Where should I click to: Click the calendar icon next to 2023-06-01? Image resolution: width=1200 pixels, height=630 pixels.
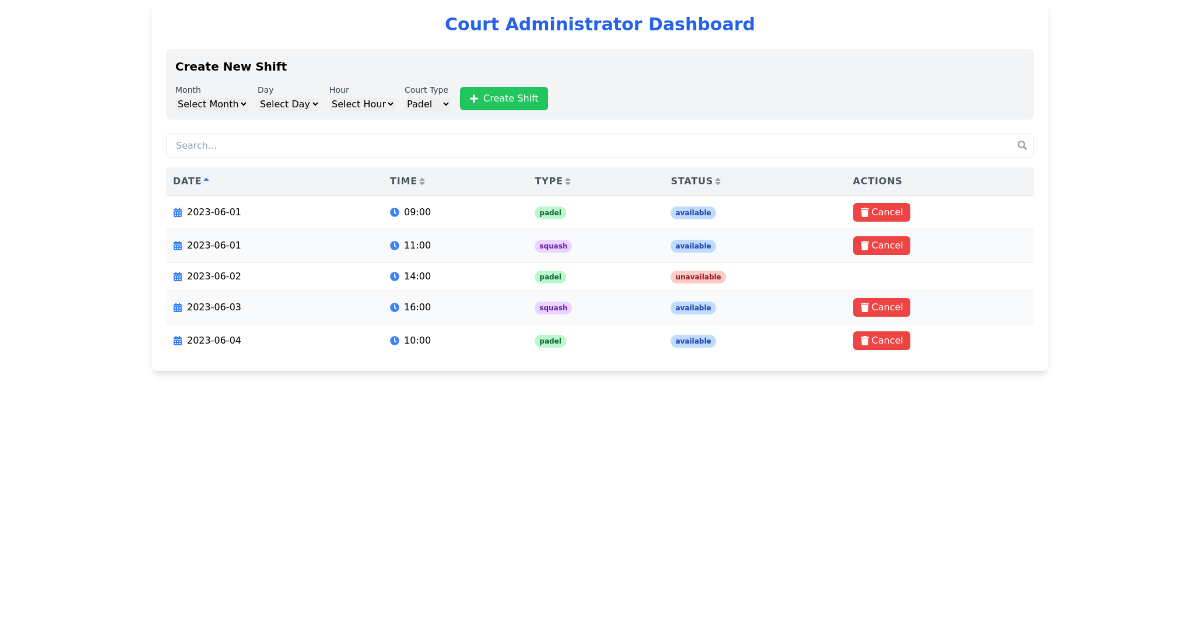point(177,212)
